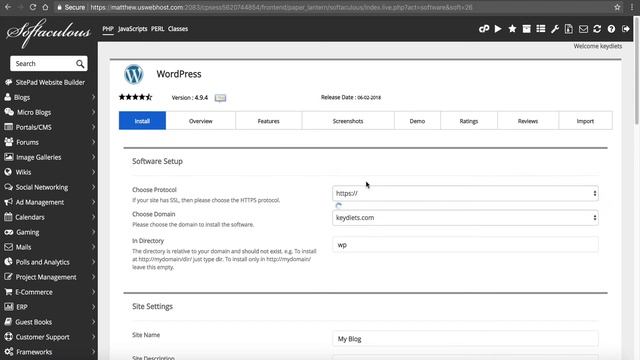Open the Ratings tab

(x=469, y=121)
